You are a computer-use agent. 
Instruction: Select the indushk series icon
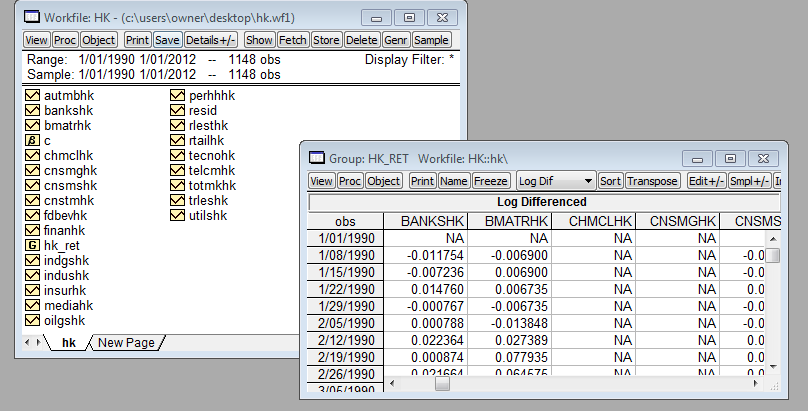pos(32,275)
